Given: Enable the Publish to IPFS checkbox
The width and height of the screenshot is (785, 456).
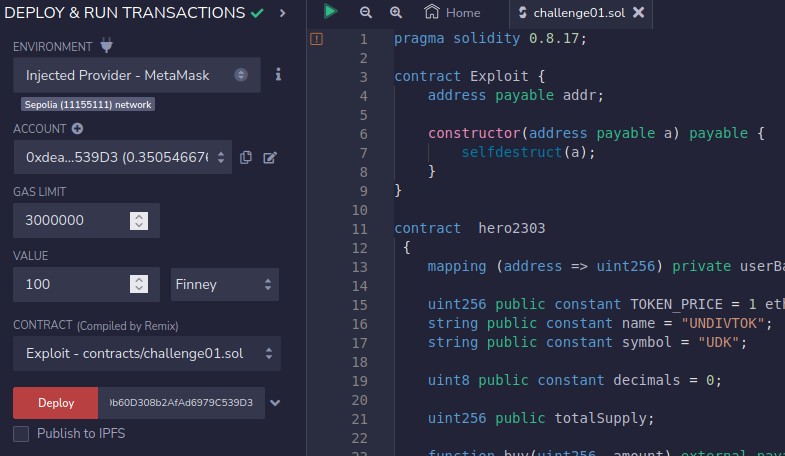Looking at the screenshot, I should pos(21,433).
